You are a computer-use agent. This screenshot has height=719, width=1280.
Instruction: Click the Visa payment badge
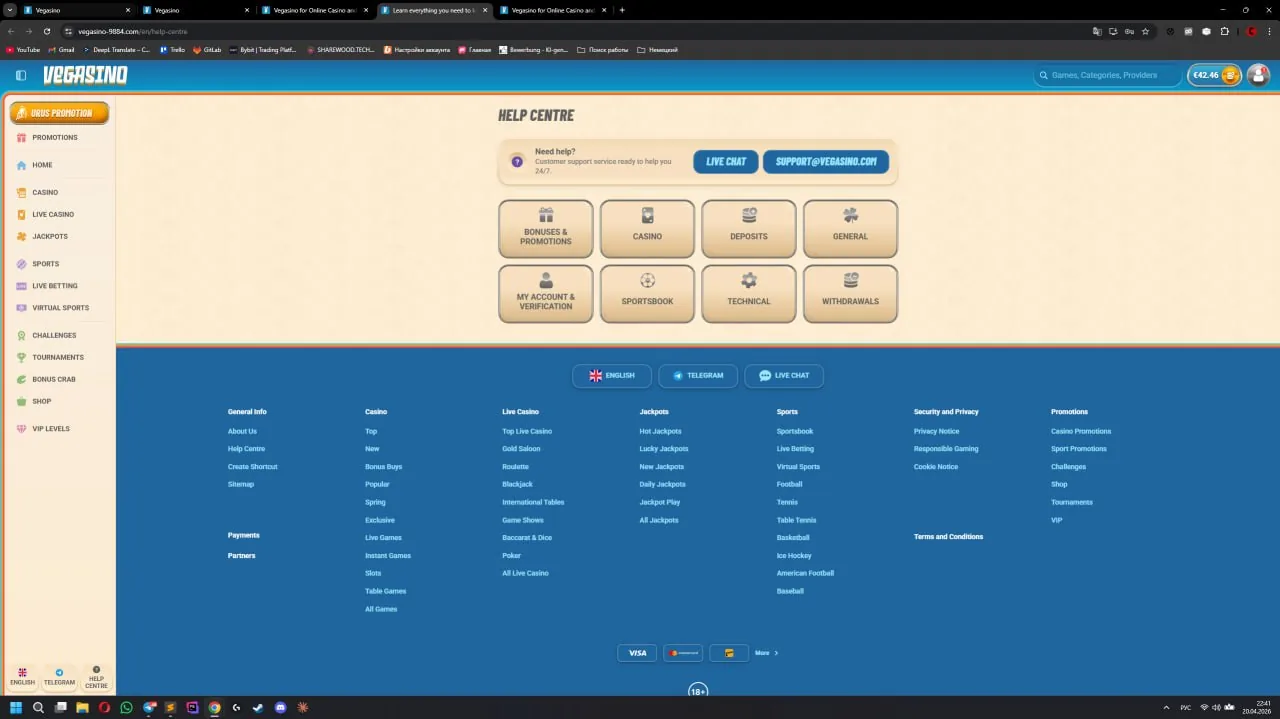[x=637, y=653]
